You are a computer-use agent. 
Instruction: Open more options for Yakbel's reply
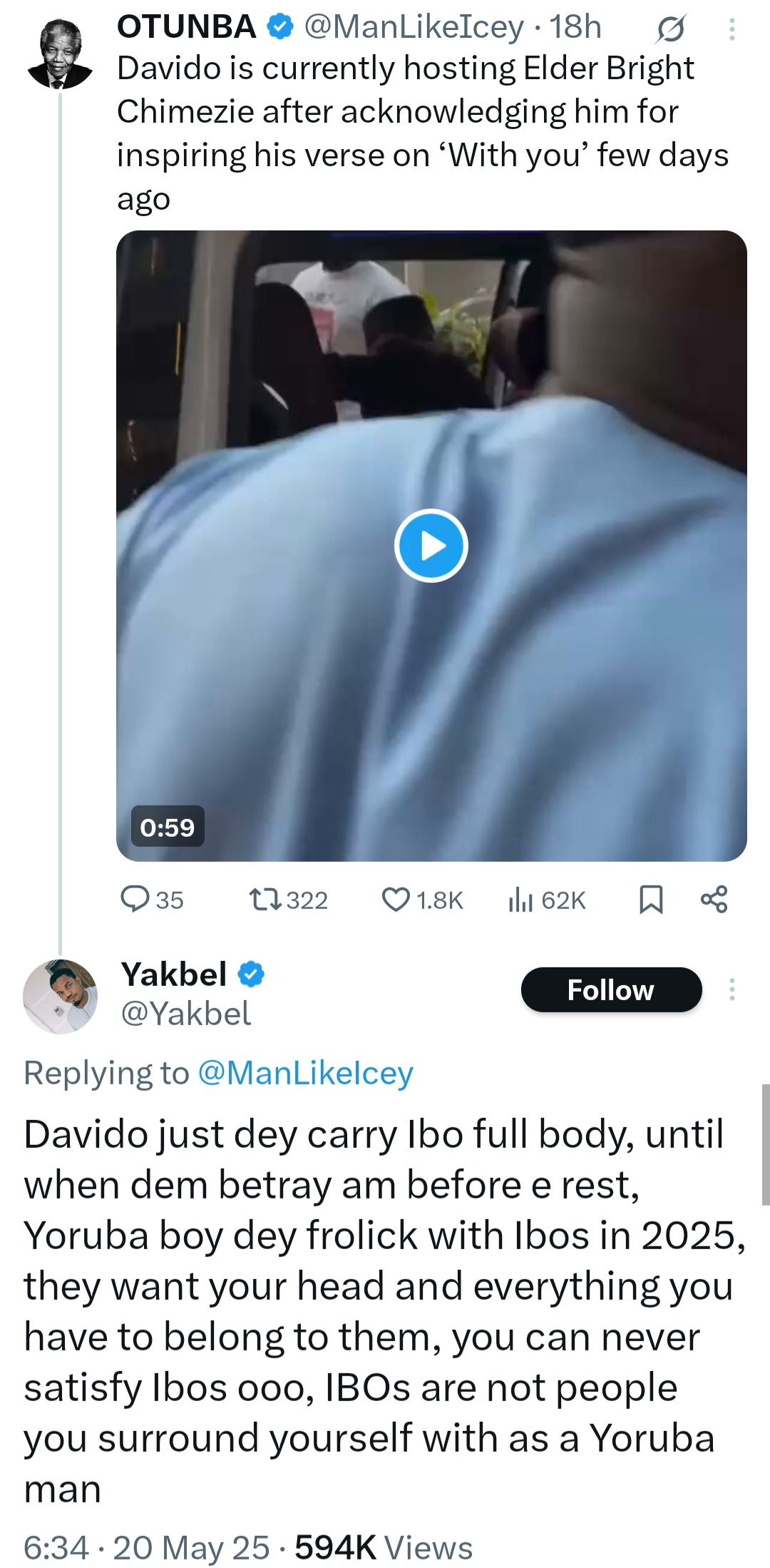point(731,989)
